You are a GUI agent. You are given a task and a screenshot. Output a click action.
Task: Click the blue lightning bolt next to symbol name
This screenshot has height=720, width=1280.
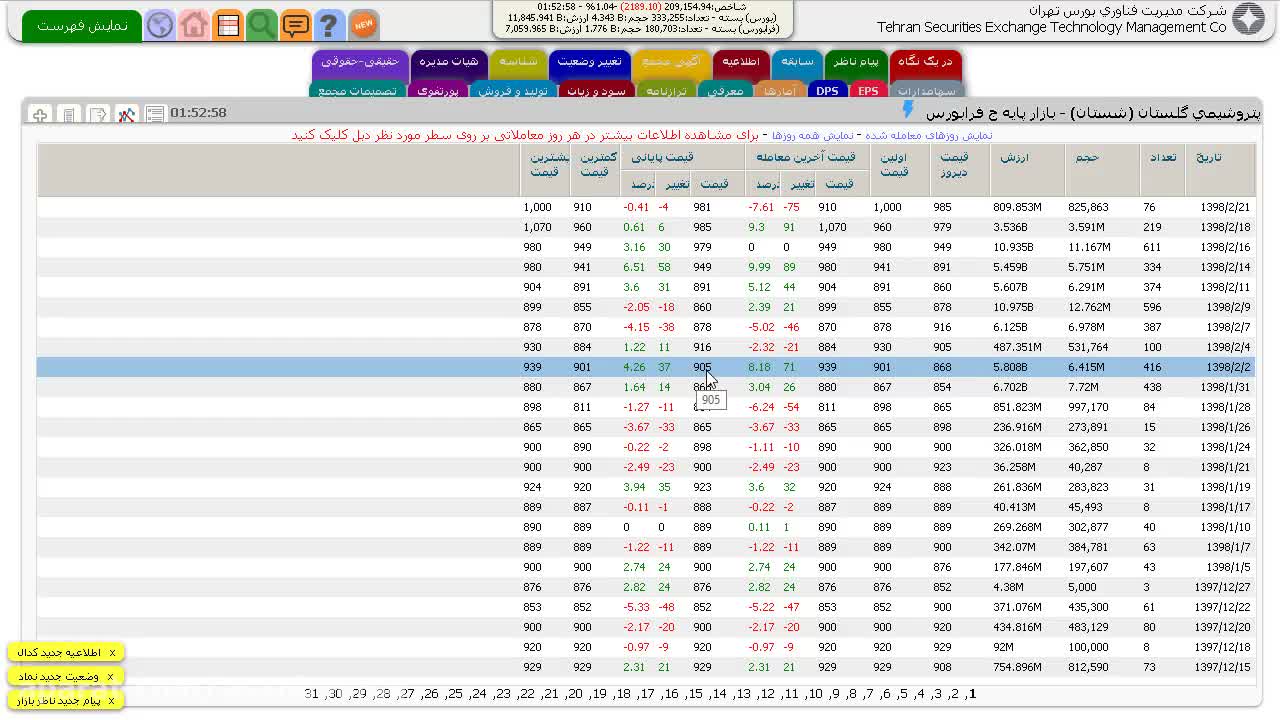pos(909,110)
